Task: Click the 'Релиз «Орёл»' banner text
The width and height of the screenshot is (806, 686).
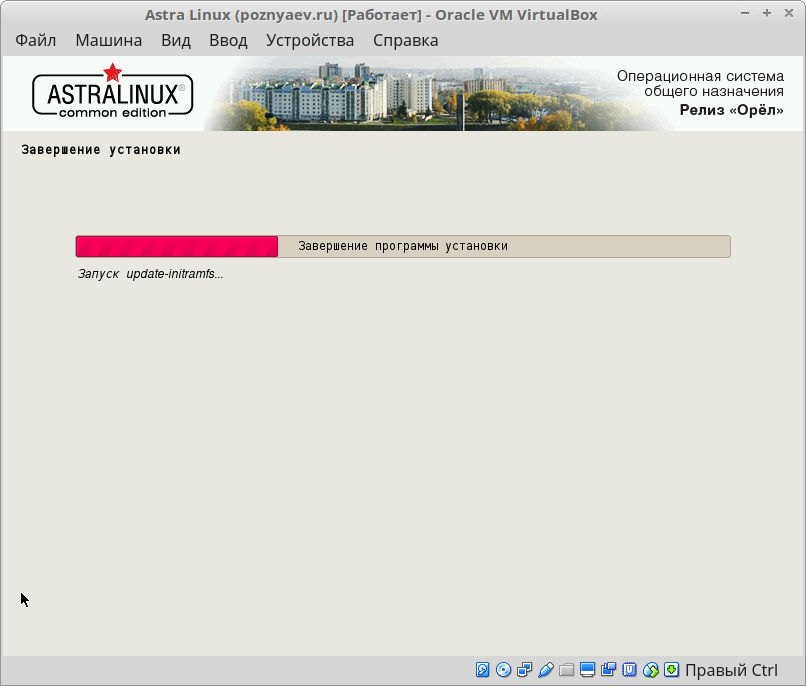Action: pos(731,110)
